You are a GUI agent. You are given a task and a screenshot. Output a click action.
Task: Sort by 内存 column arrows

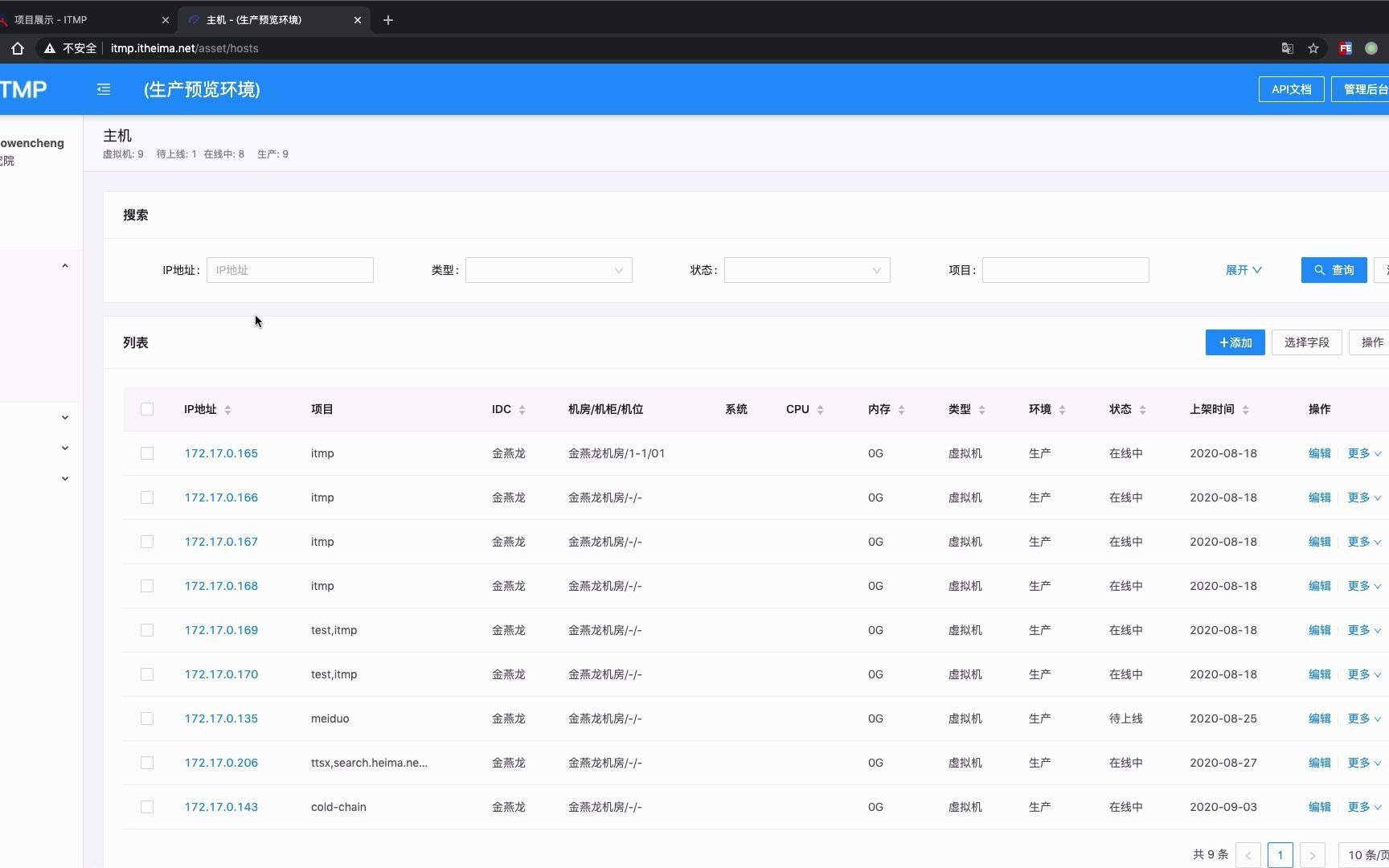coord(901,410)
